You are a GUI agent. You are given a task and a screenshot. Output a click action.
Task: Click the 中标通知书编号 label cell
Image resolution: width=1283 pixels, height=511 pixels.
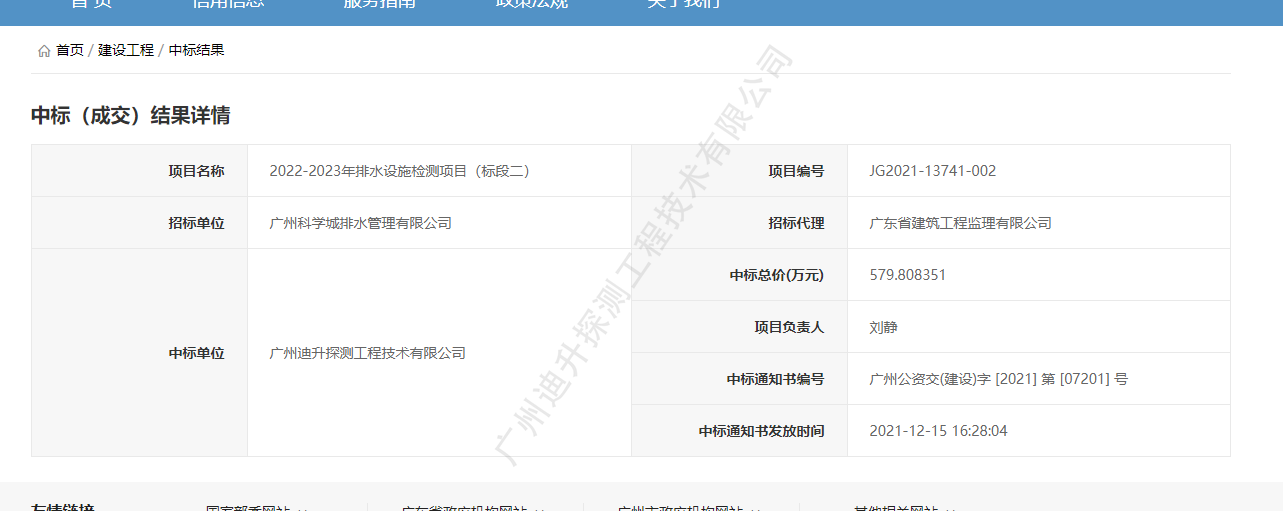(x=740, y=379)
